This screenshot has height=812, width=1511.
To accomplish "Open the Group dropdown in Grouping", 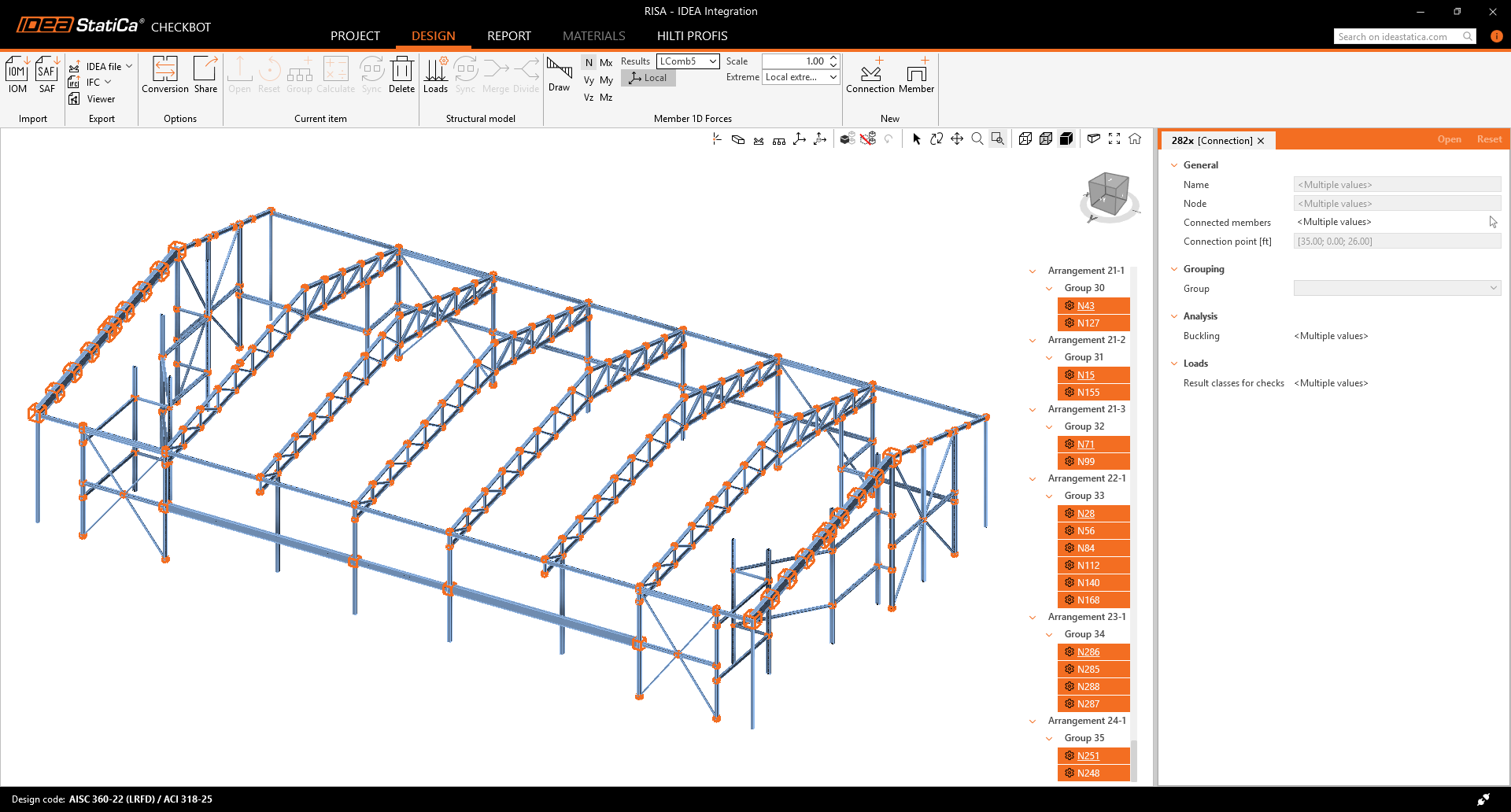I will pos(1397,288).
